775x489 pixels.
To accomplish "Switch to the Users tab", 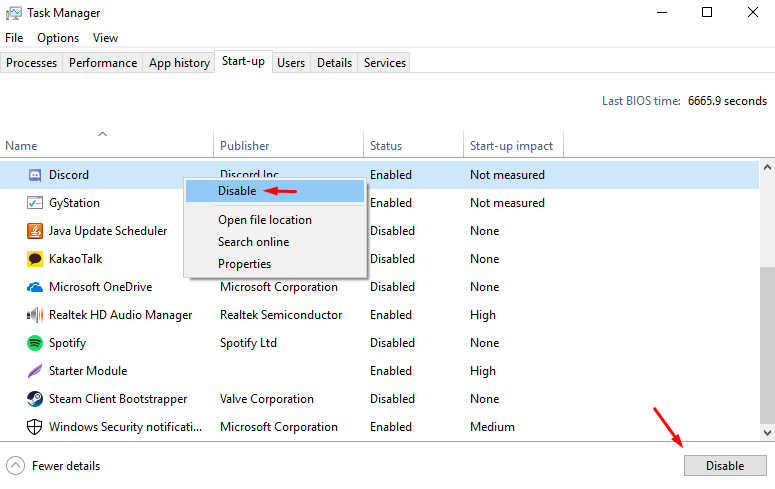I will [x=291, y=63].
